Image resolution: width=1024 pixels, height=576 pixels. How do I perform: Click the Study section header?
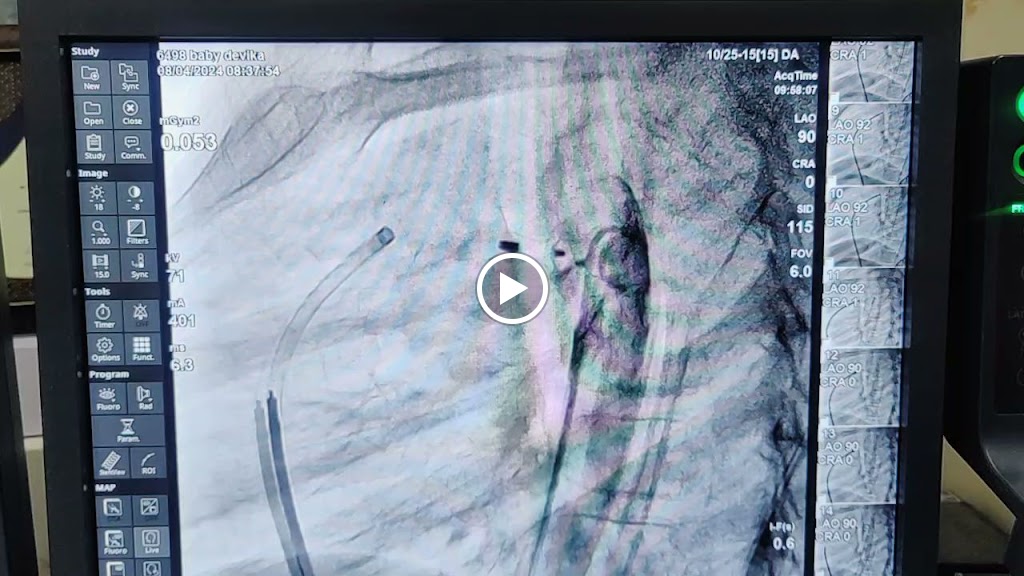click(86, 52)
